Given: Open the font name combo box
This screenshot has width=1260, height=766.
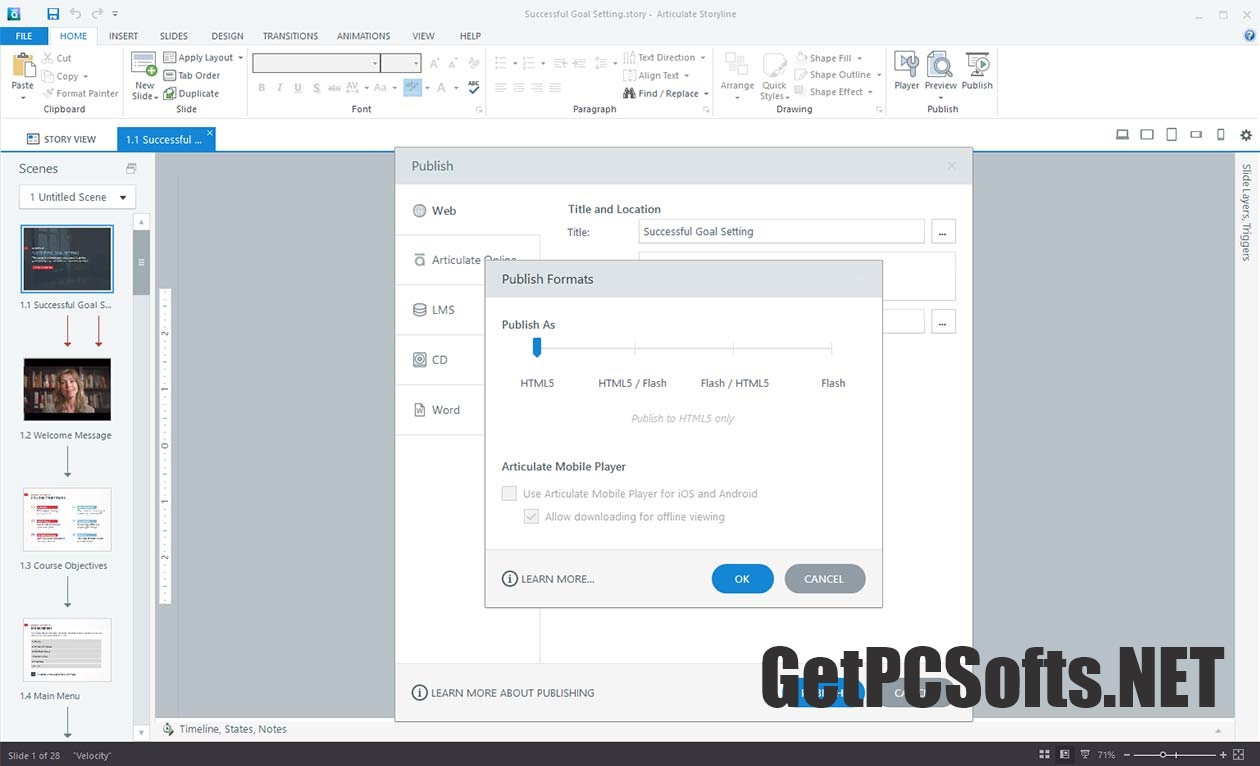Looking at the screenshot, I should pos(316,63).
